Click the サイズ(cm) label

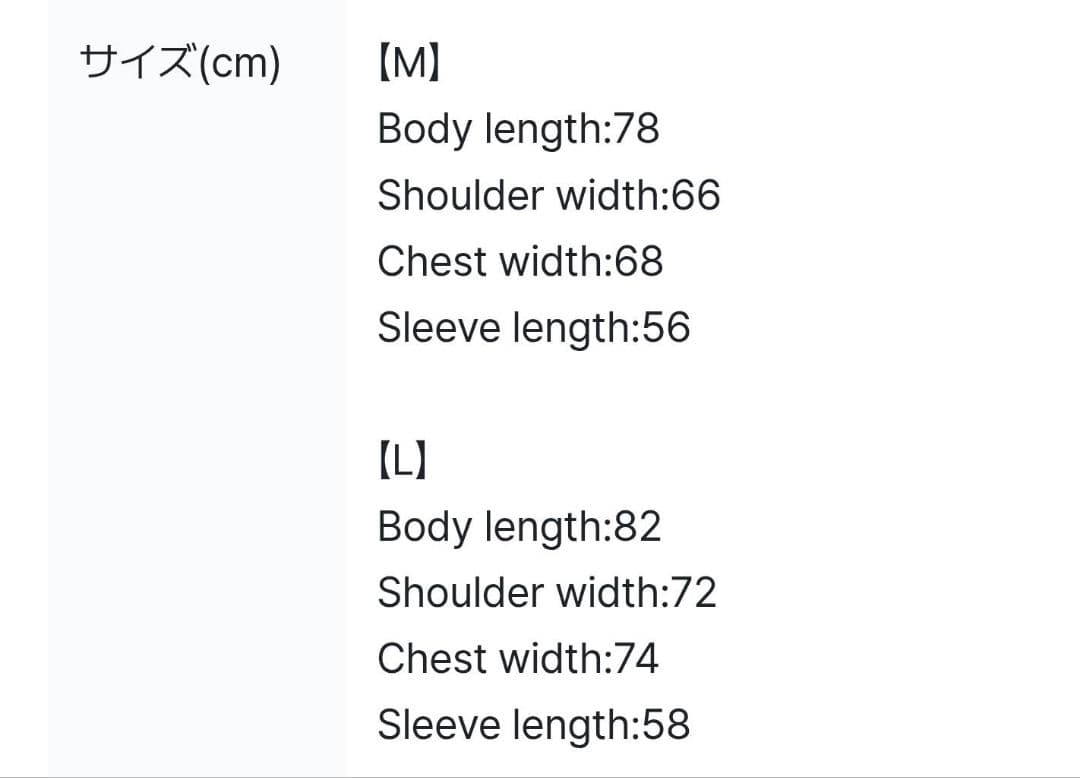pyautogui.click(x=180, y=66)
